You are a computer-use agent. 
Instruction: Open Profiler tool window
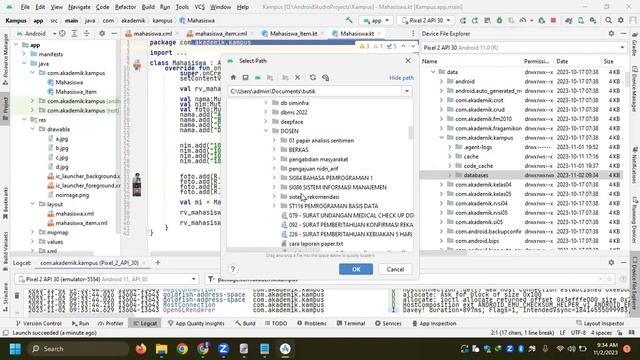point(111,323)
